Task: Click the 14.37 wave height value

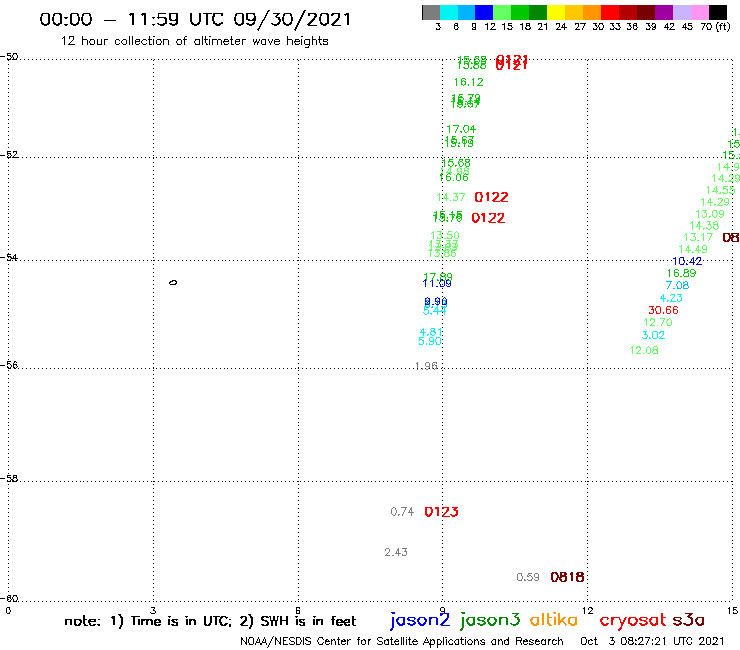Action: [451, 197]
